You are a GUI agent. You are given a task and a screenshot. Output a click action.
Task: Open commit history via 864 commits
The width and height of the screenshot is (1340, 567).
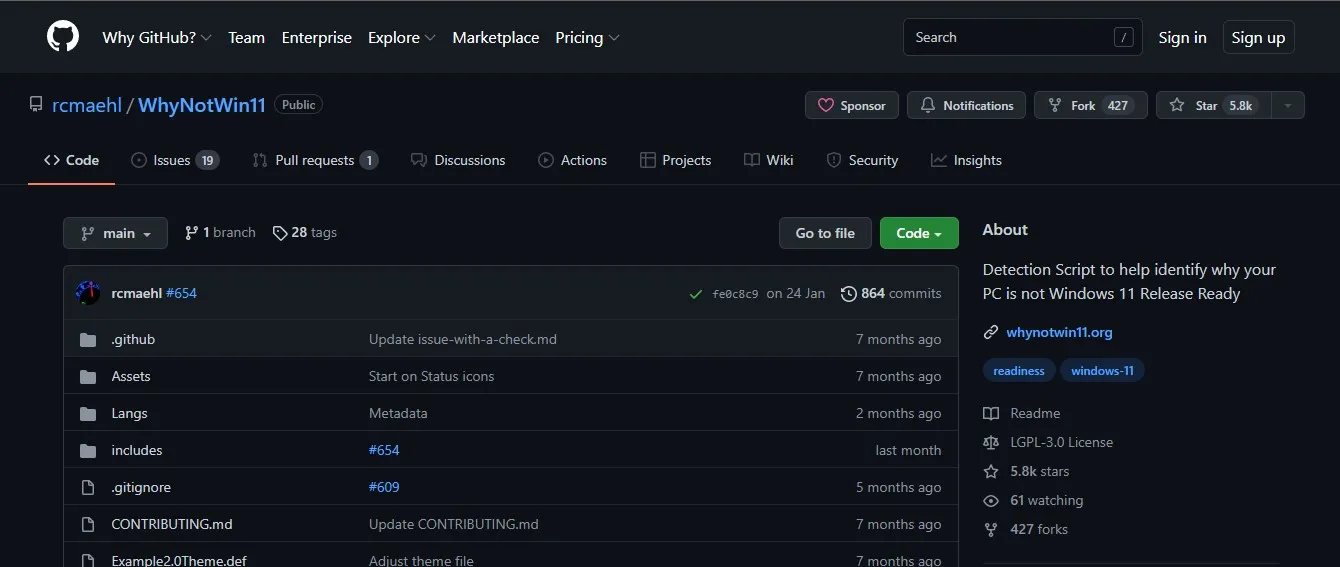(891, 293)
